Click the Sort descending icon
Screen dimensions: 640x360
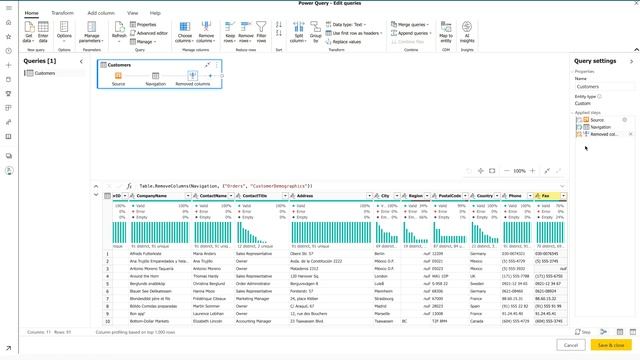click(279, 33)
